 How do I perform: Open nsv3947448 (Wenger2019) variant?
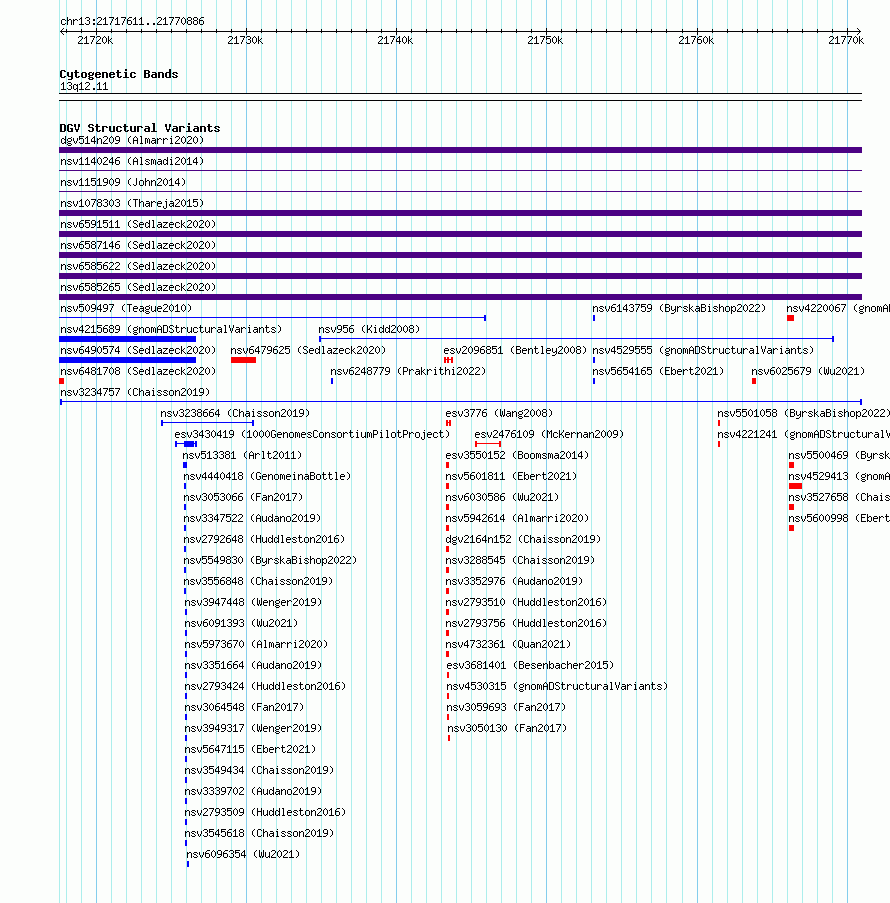[x=253, y=602]
